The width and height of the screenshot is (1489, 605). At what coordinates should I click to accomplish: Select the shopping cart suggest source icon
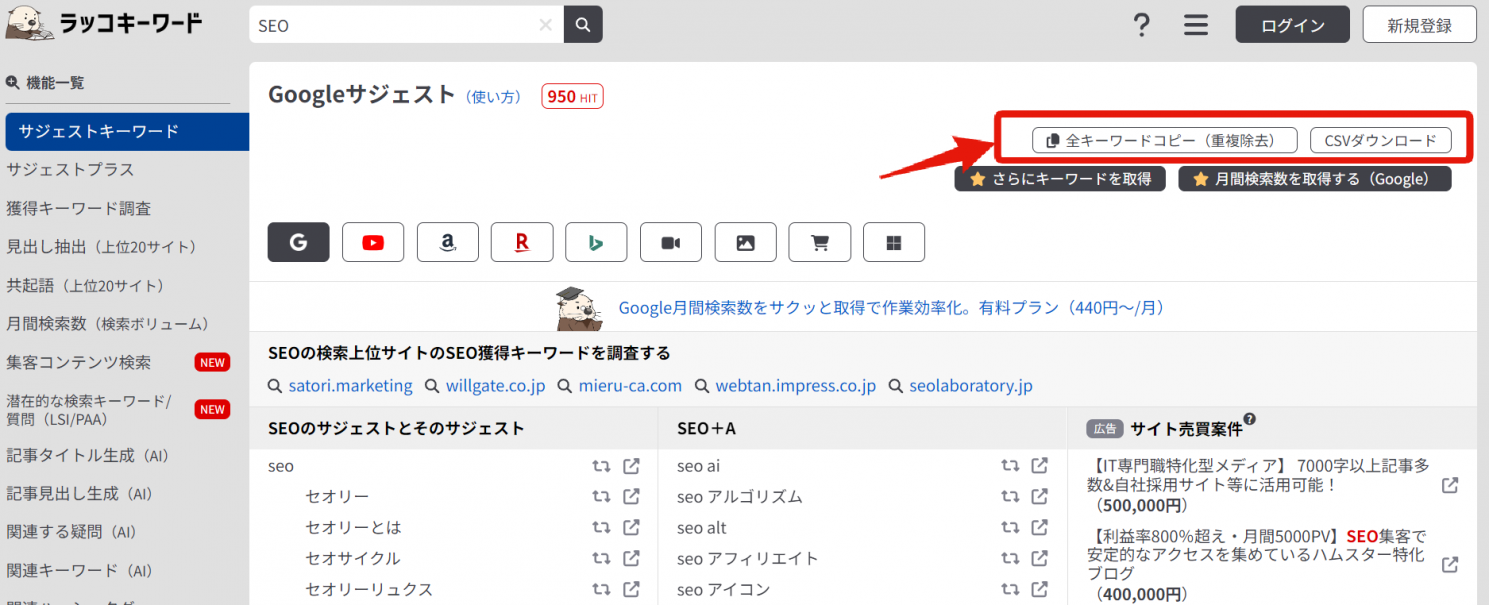(x=819, y=241)
